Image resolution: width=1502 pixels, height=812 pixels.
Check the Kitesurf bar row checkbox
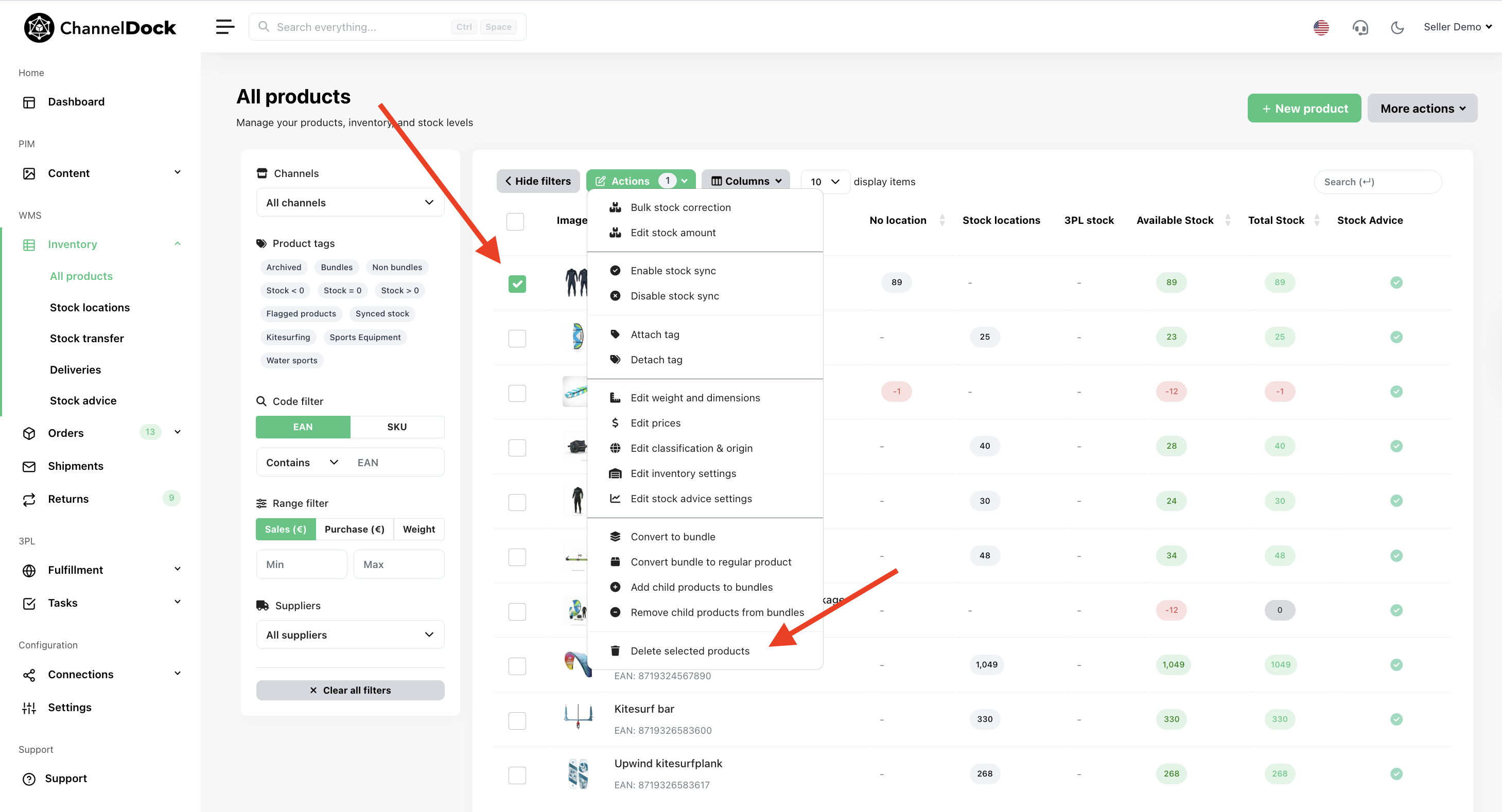[517, 720]
